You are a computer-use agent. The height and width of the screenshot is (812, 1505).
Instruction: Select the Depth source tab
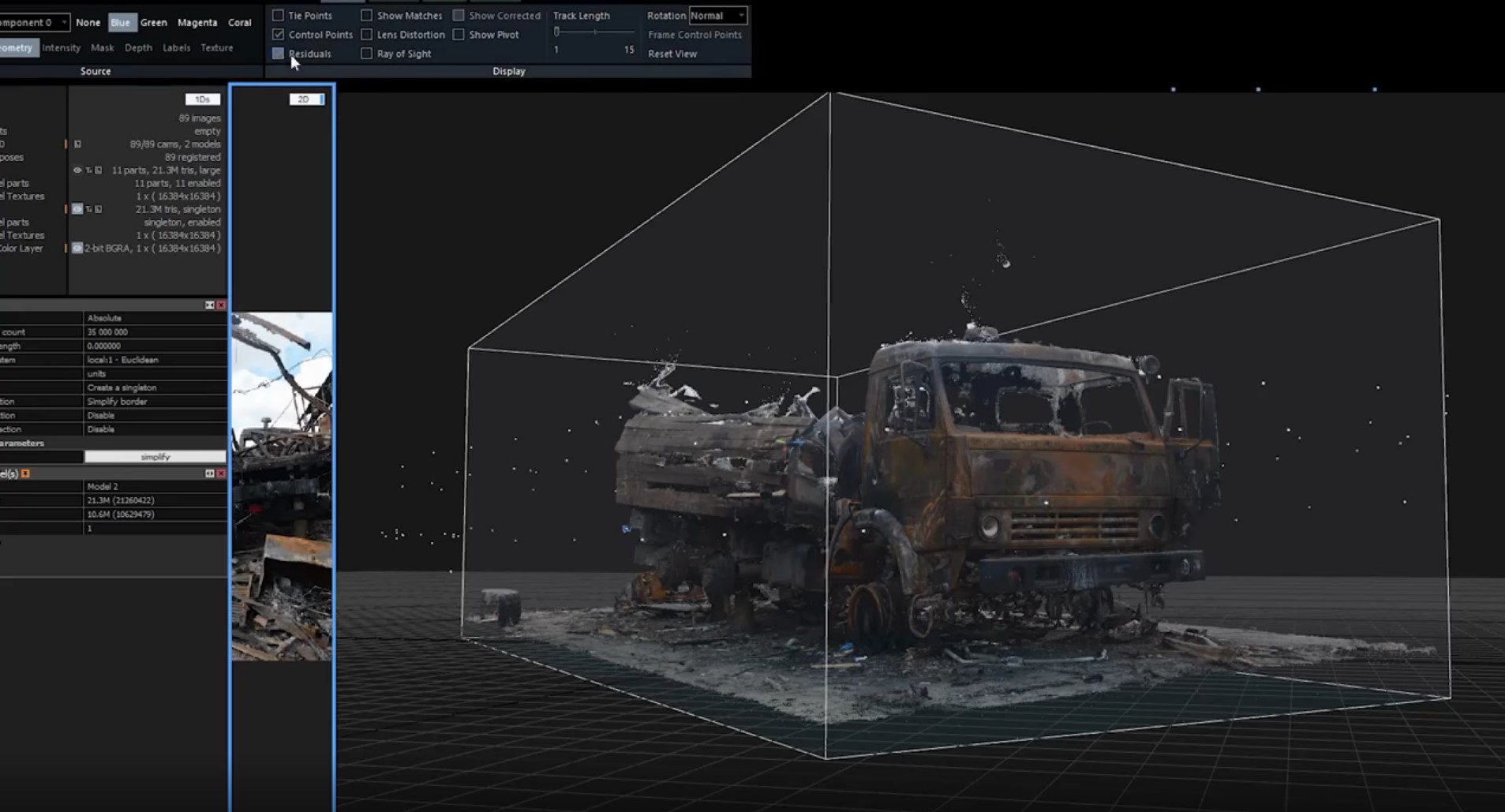coord(138,48)
